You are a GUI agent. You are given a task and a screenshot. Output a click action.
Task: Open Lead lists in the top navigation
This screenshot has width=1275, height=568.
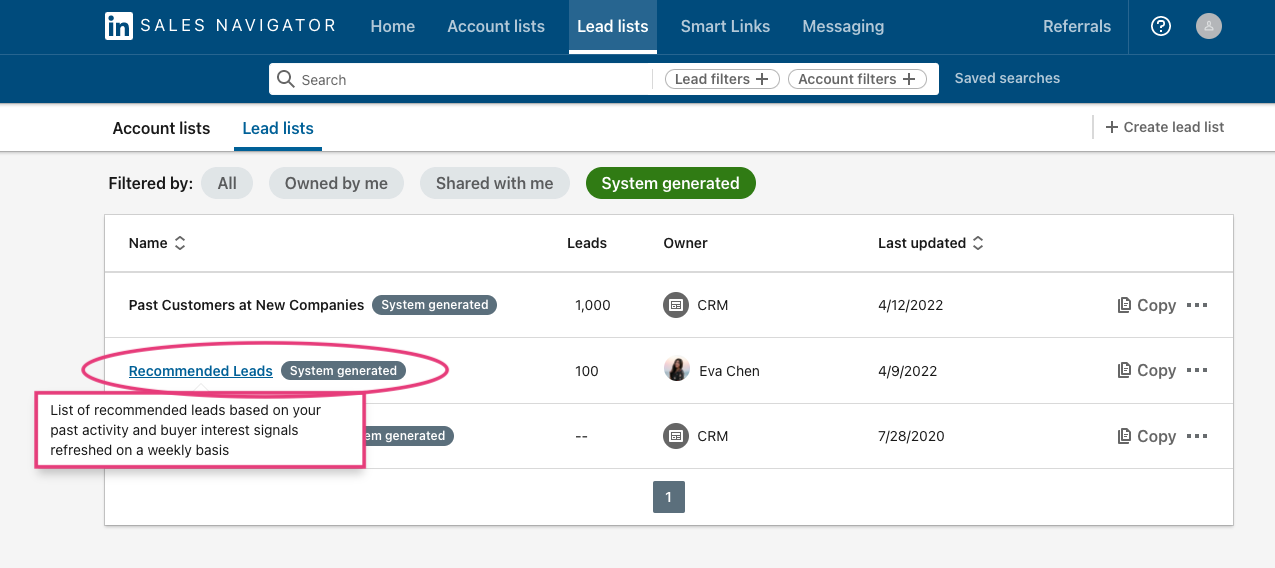(613, 26)
